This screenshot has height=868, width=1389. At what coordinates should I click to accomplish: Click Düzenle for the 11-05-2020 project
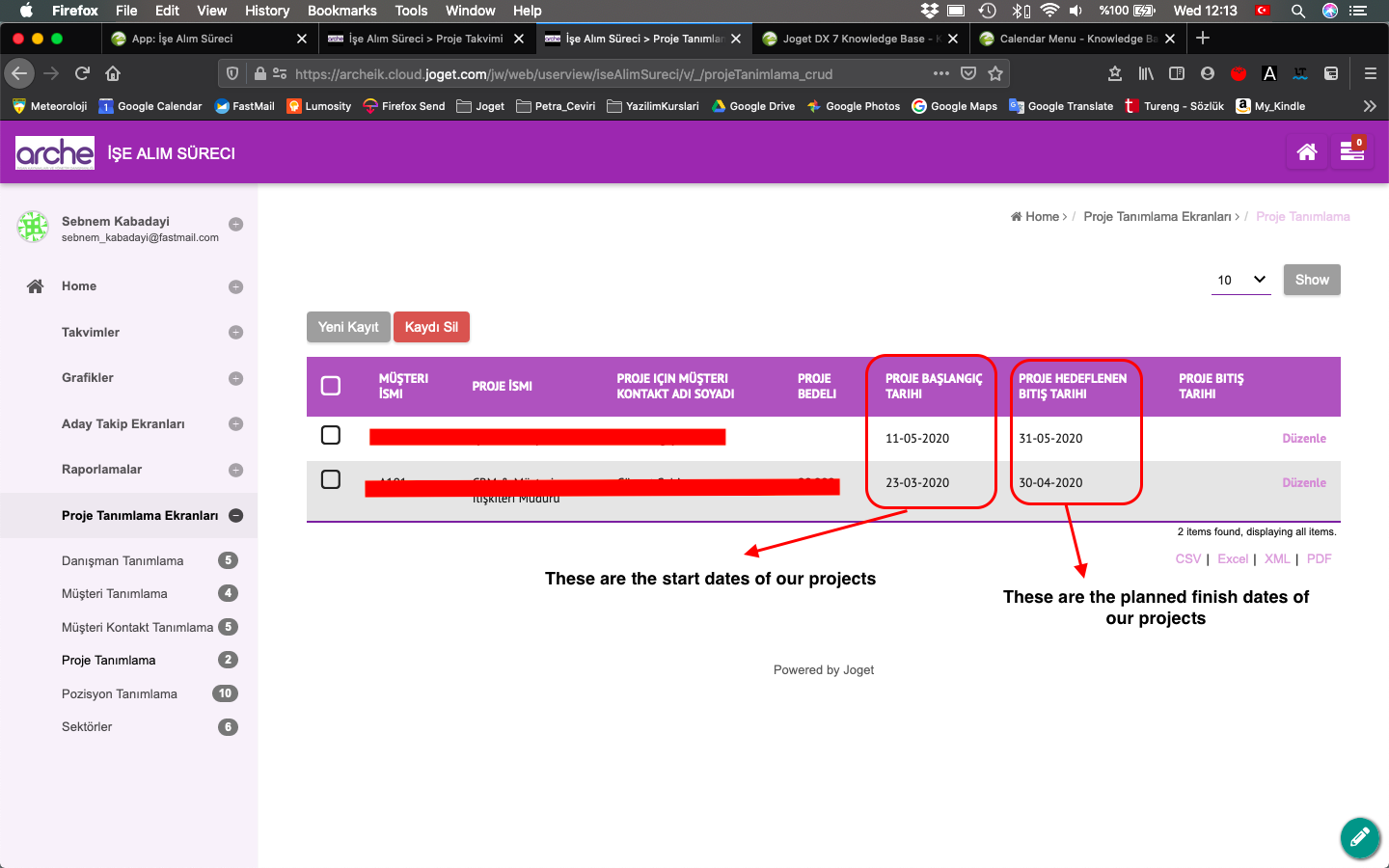pos(1304,438)
